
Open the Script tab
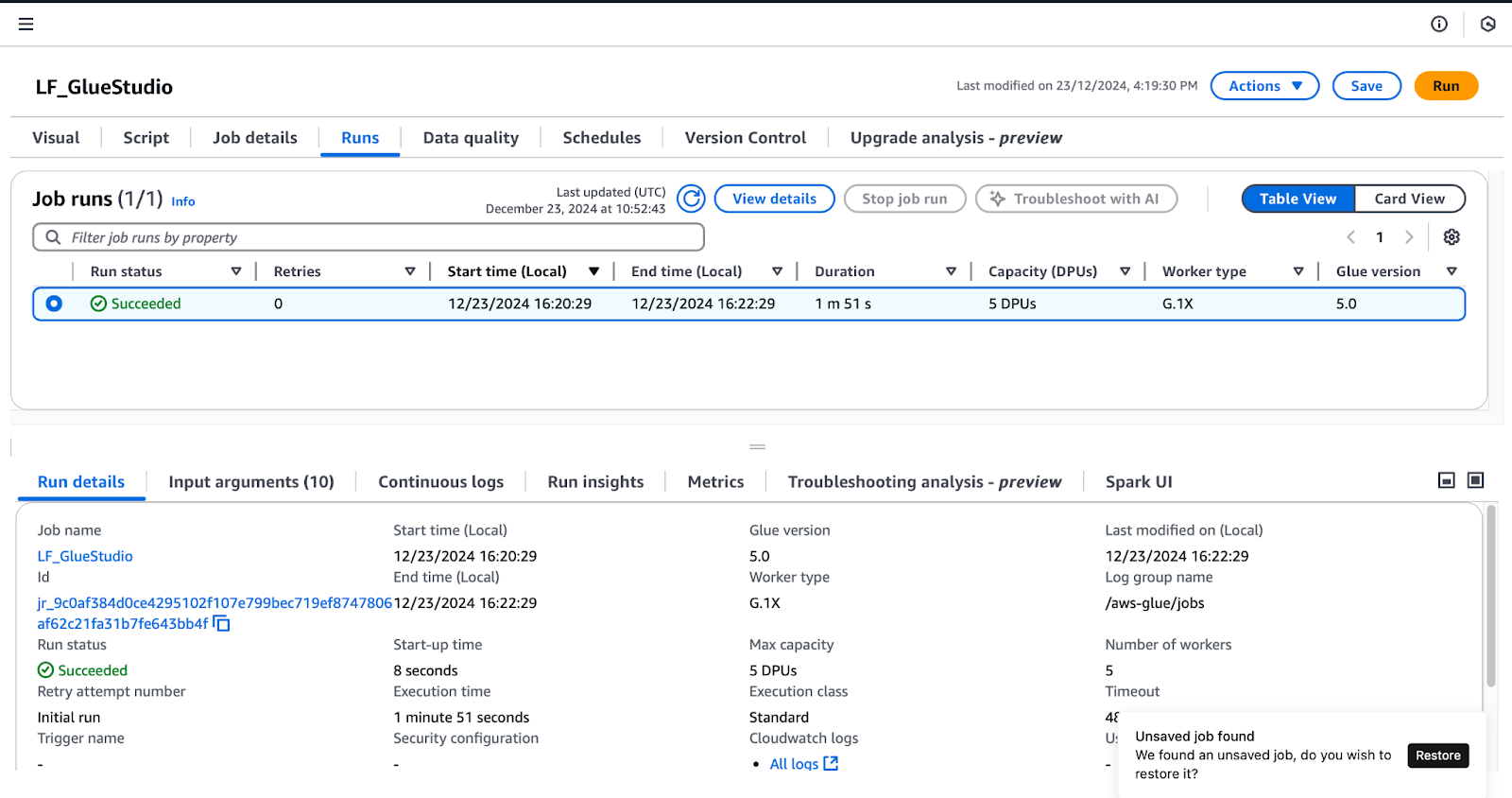146,138
